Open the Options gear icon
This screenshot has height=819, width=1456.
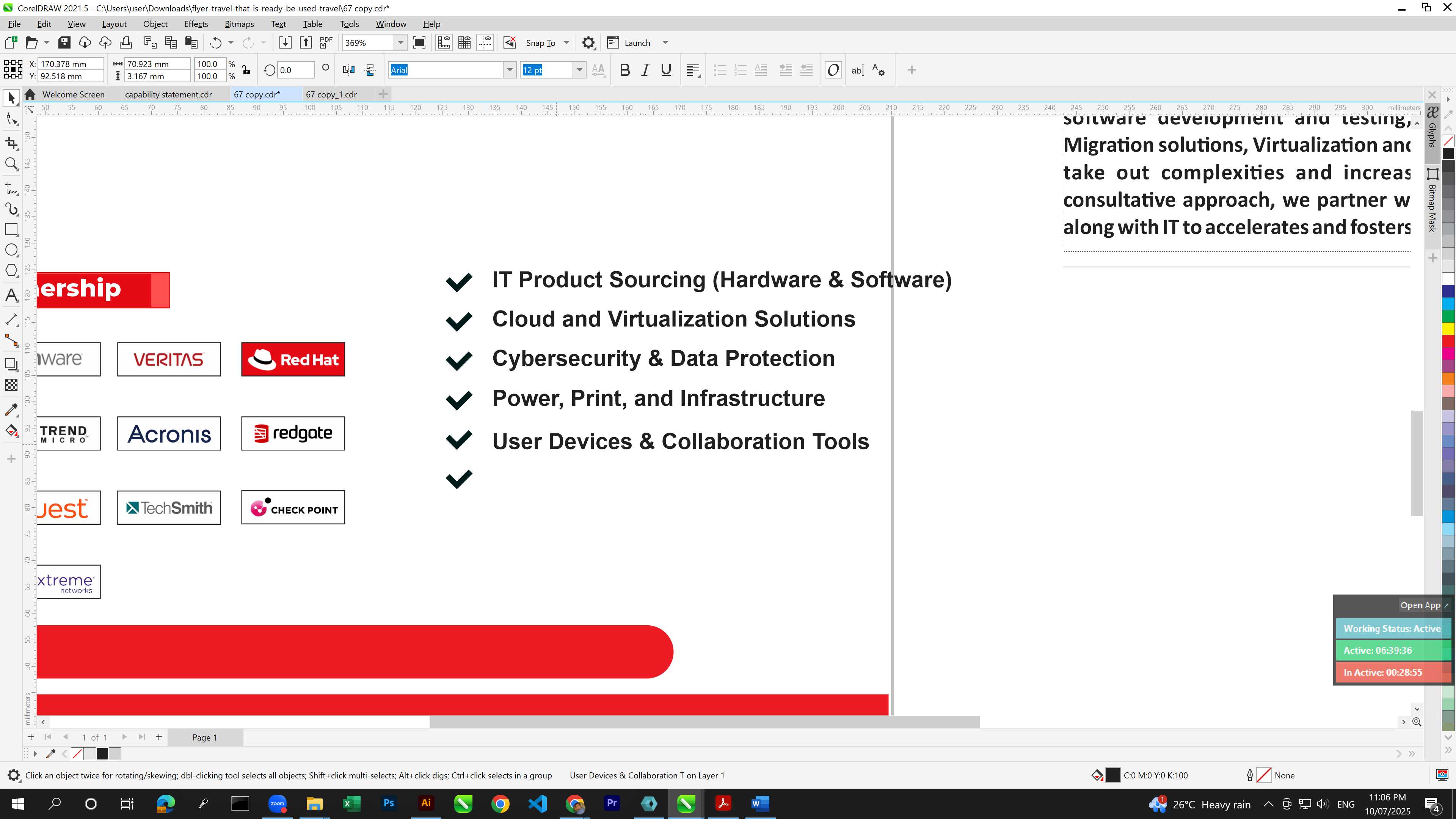pyautogui.click(x=588, y=42)
